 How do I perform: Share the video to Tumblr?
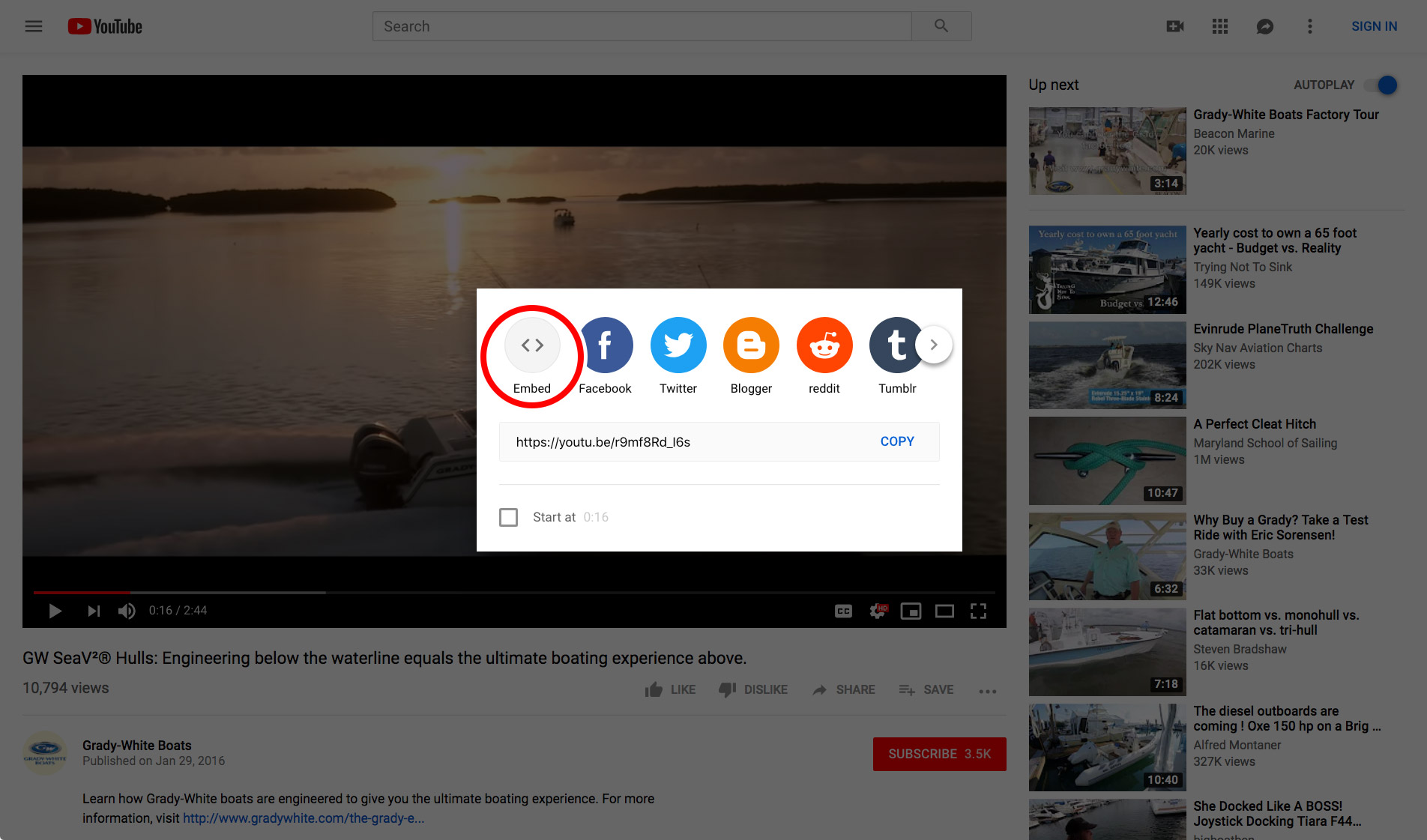897,356
